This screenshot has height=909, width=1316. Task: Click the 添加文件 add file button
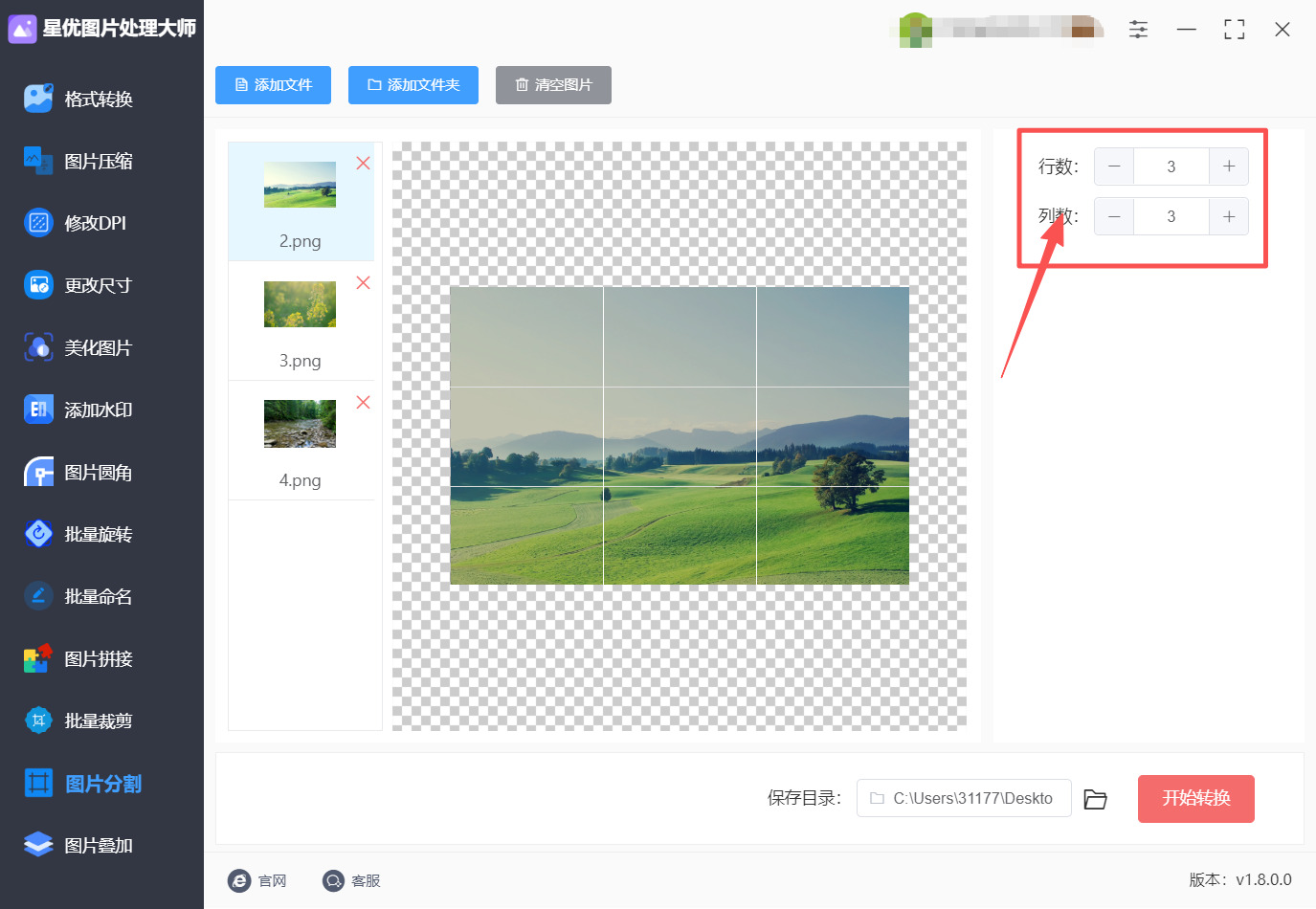[273, 85]
